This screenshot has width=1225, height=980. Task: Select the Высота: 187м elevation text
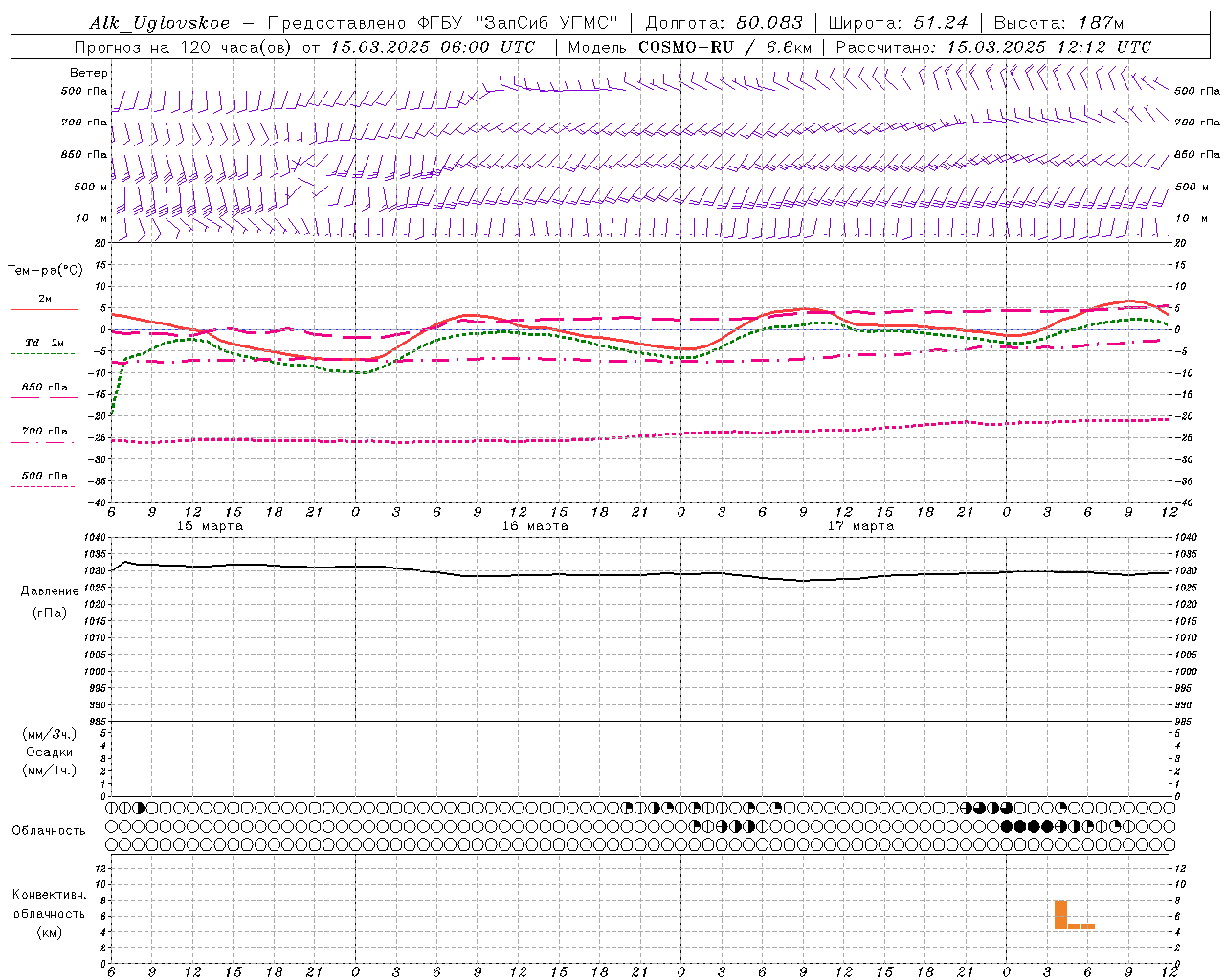1058,24
